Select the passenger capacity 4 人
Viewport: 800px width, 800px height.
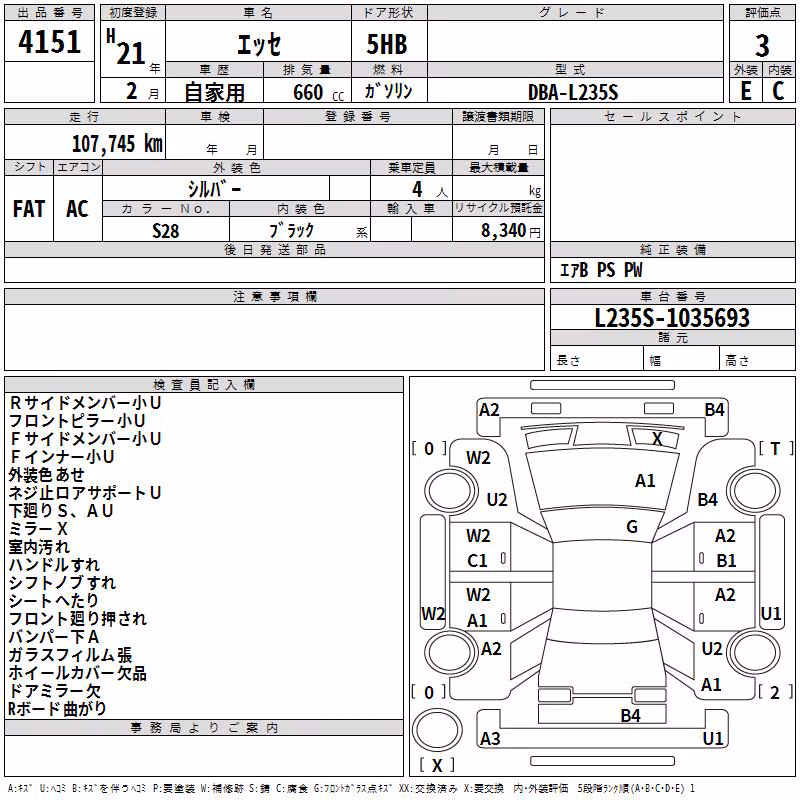[429, 190]
